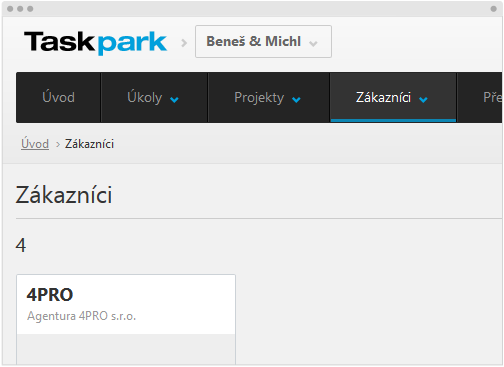Image resolution: width=504 pixels, height=367 pixels.
Task: Open the 4PRO customer card
Action: coord(126,319)
